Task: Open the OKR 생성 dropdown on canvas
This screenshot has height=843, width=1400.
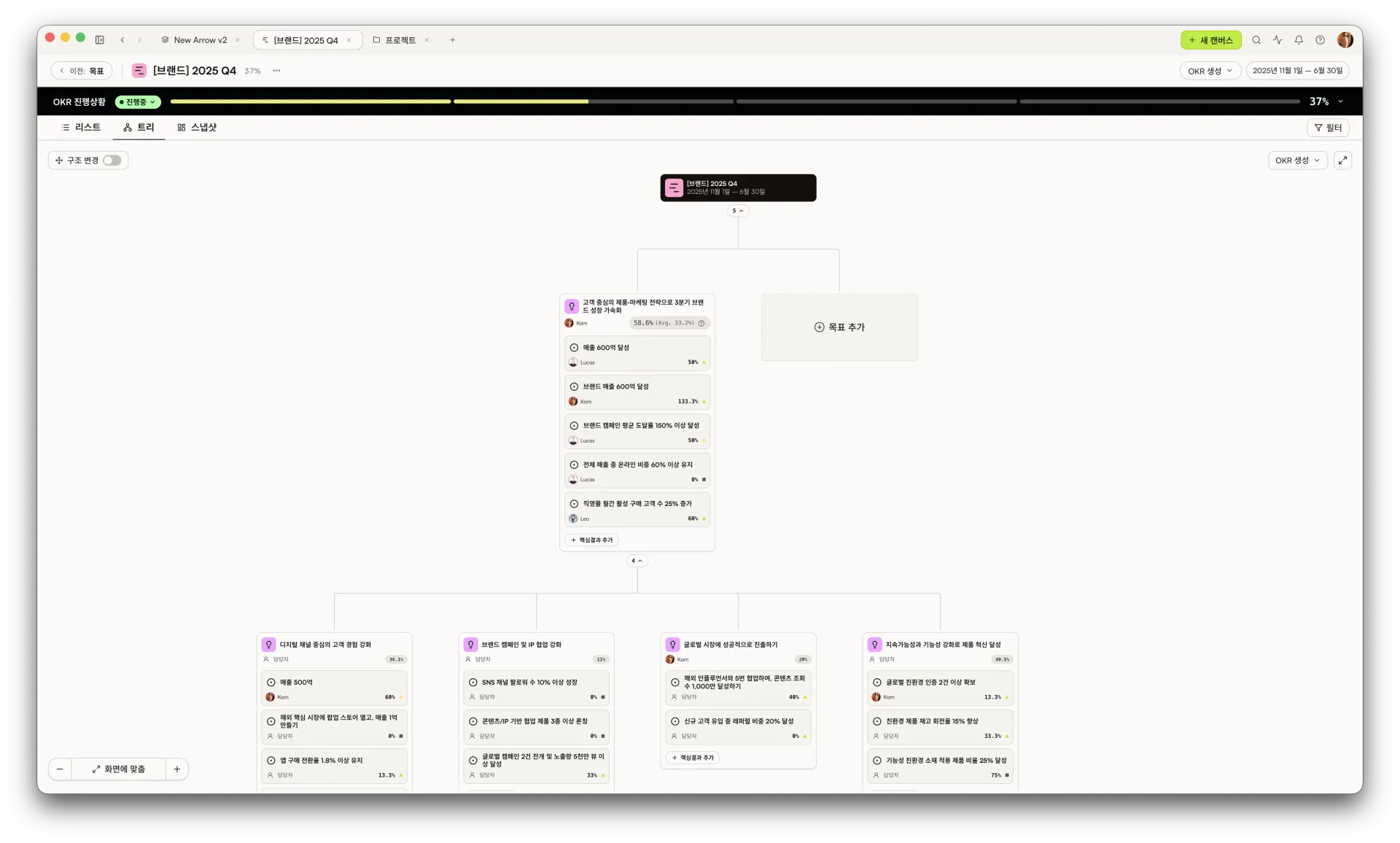Action: [x=1297, y=160]
